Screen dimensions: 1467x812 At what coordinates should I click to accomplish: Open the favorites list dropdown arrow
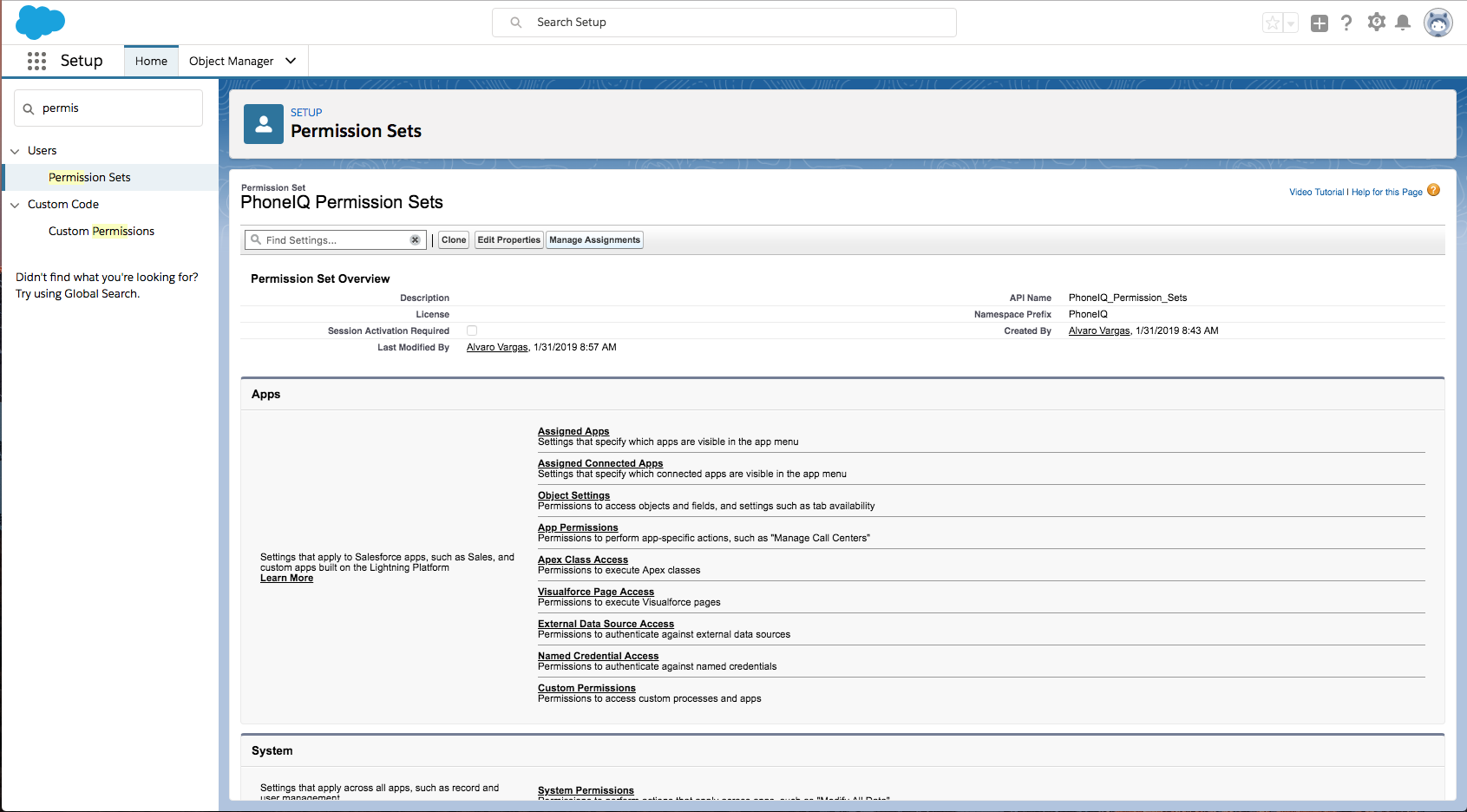1291,23
